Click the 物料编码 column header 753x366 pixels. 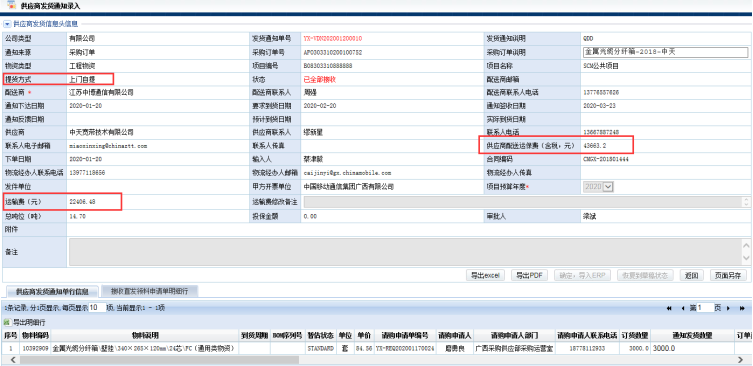[35, 335]
